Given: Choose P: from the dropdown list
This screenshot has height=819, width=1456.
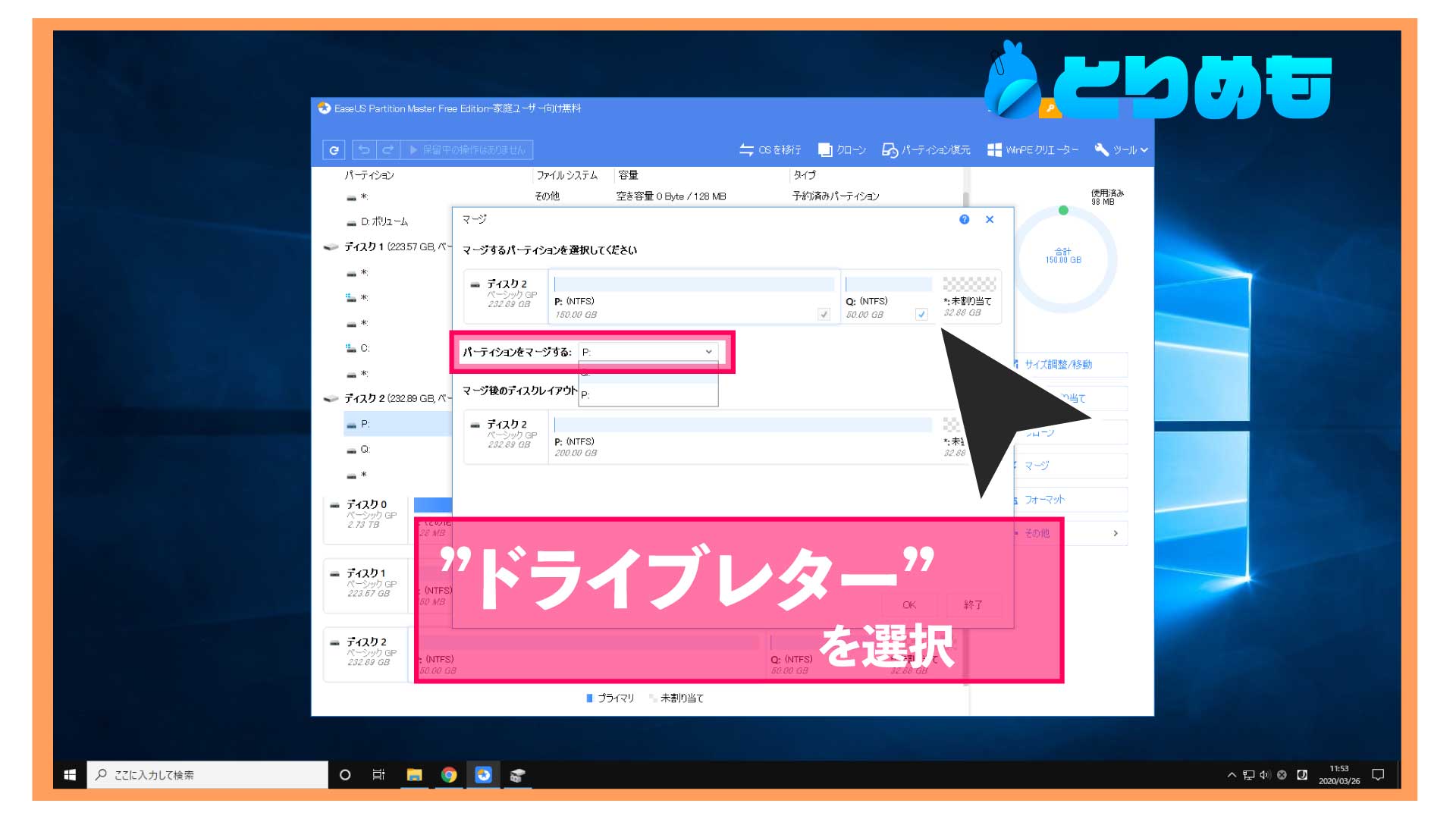Looking at the screenshot, I should click(x=648, y=394).
